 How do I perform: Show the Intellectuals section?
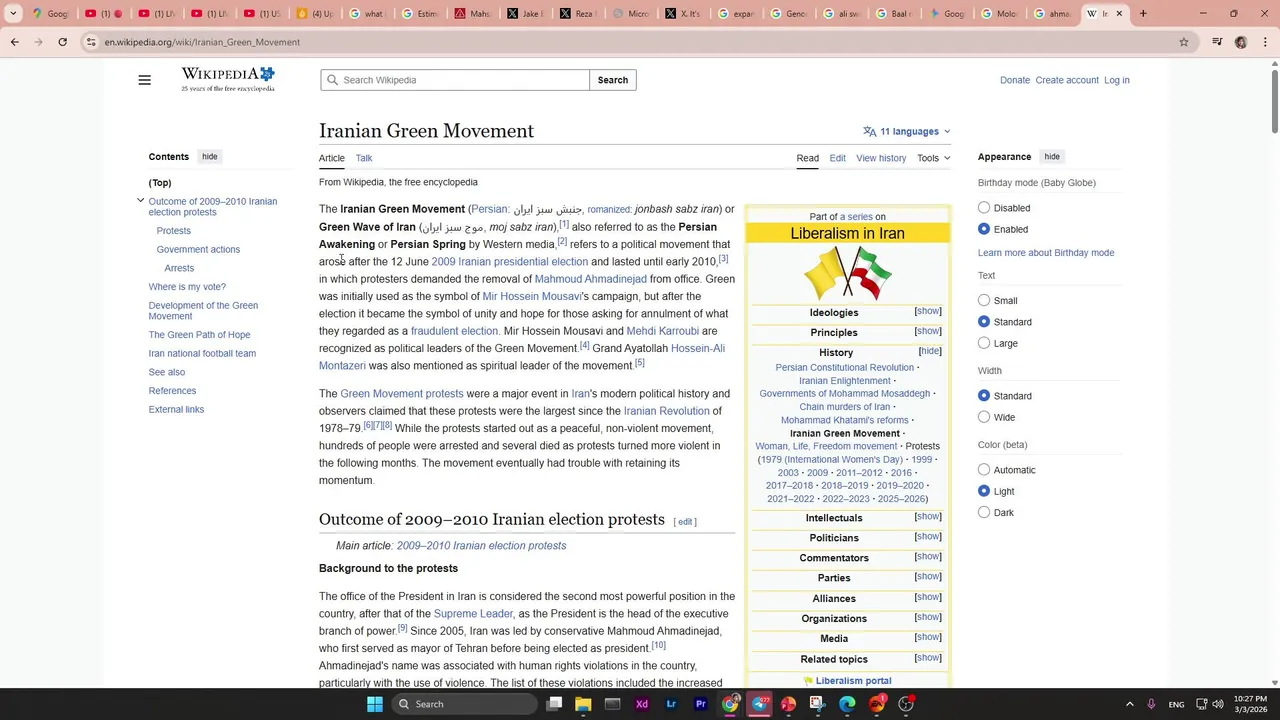click(x=928, y=516)
